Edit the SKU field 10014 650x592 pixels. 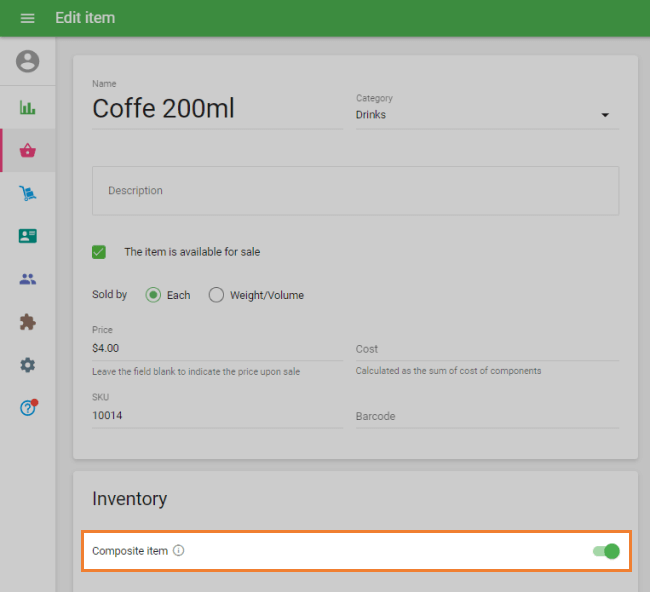(x=217, y=415)
